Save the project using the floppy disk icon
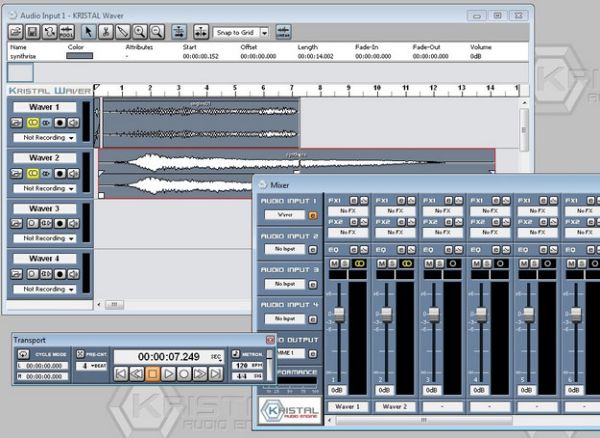This screenshot has width=600, height=438. tap(33, 32)
